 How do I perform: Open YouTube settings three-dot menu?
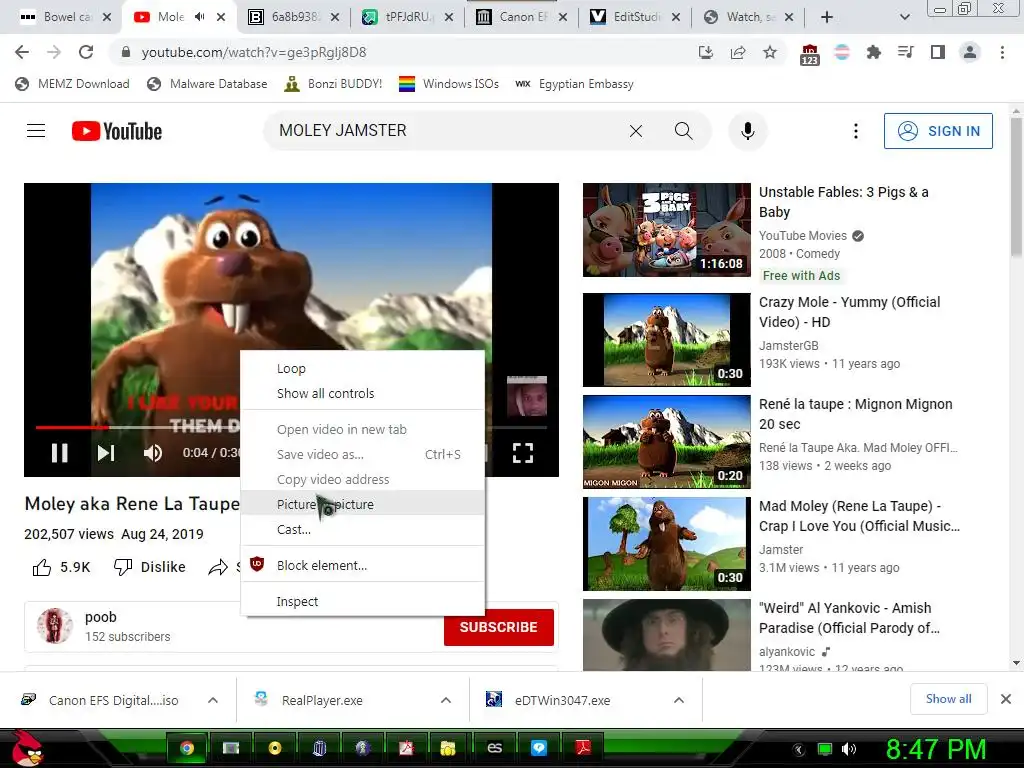click(x=856, y=131)
